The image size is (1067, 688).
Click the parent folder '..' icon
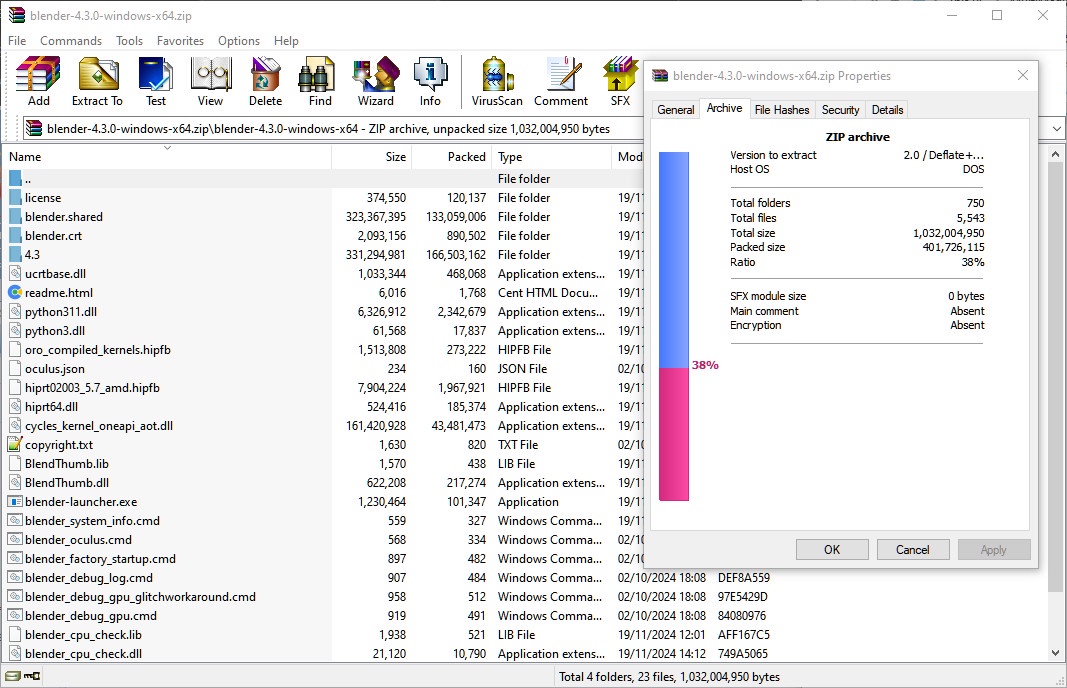pos(15,179)
